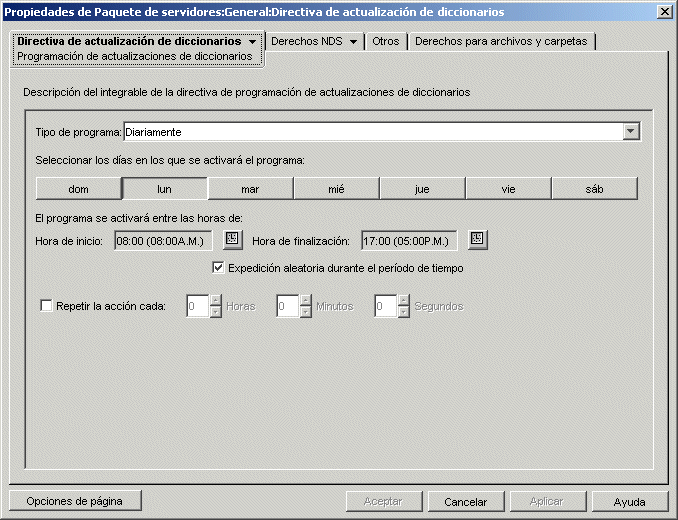Enable the Repetir la acción cada checkbox
The width and height of the screenshot is (678, 520).
(46, 306)
